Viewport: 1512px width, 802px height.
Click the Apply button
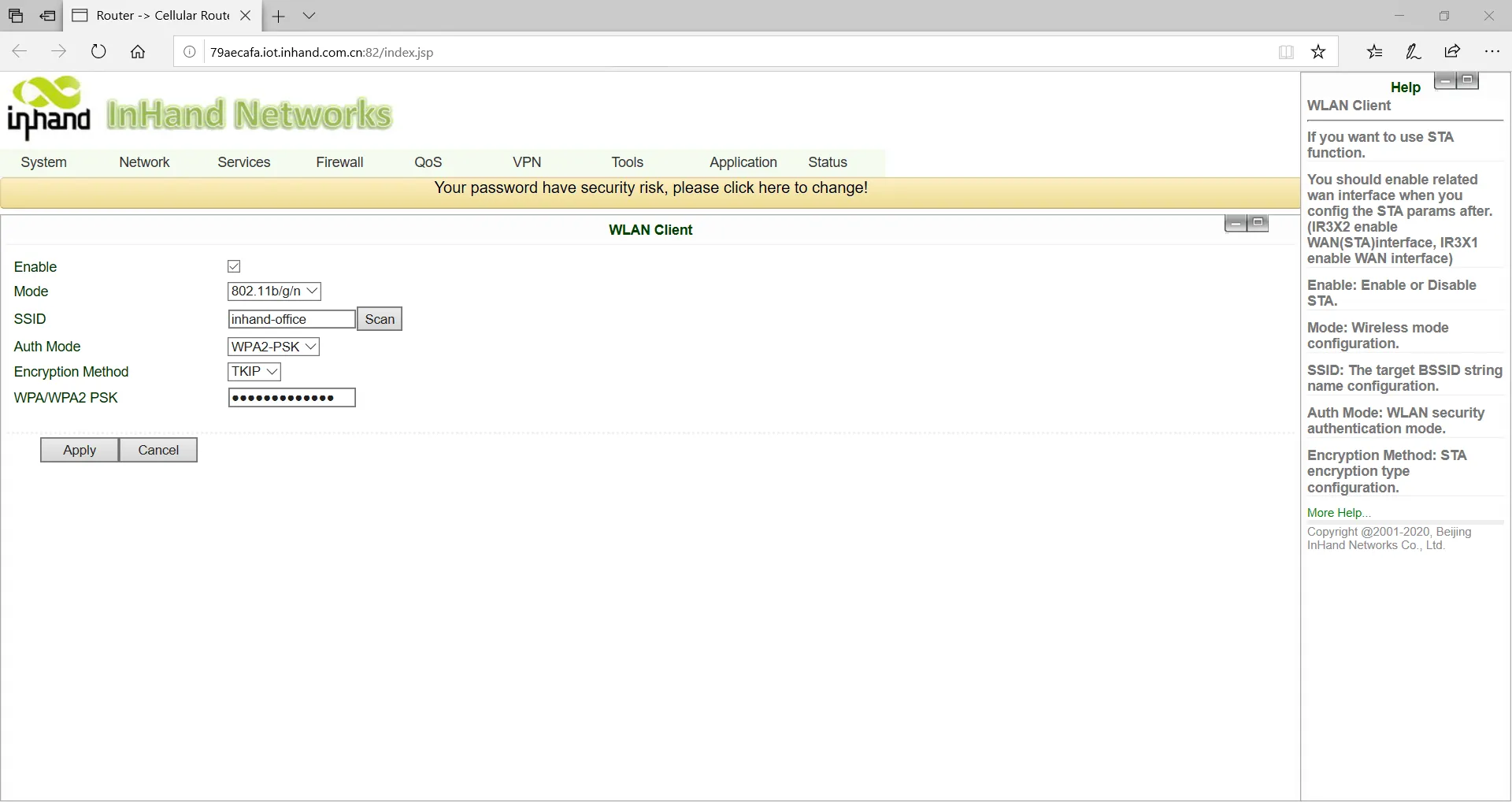(80, 450)
